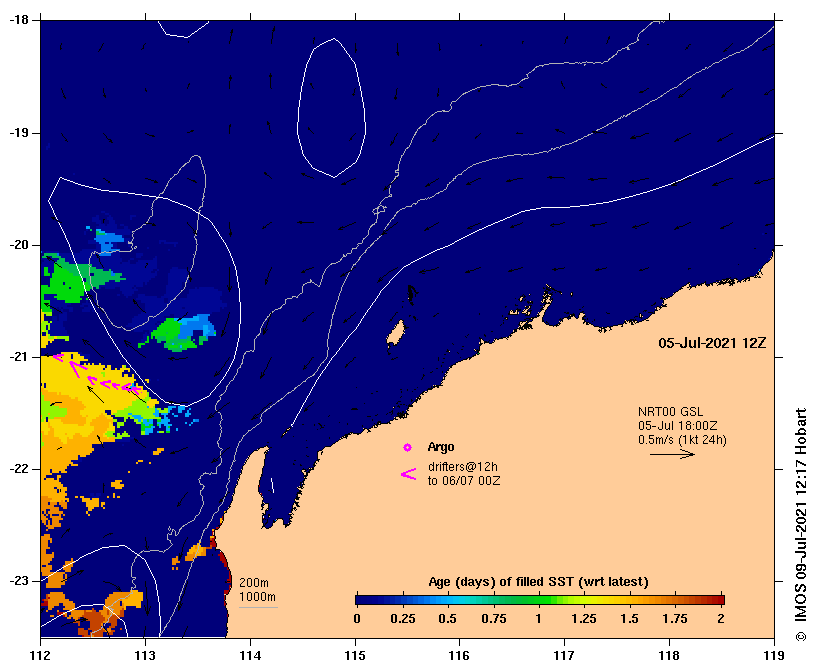Click longitude axis label '113'
818x672 pixels.
point(145,656)
